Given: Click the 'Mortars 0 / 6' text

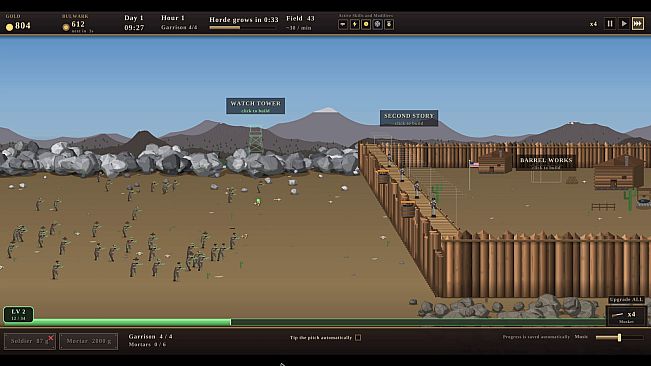Looking at the screenshot, I should point(147,344).
